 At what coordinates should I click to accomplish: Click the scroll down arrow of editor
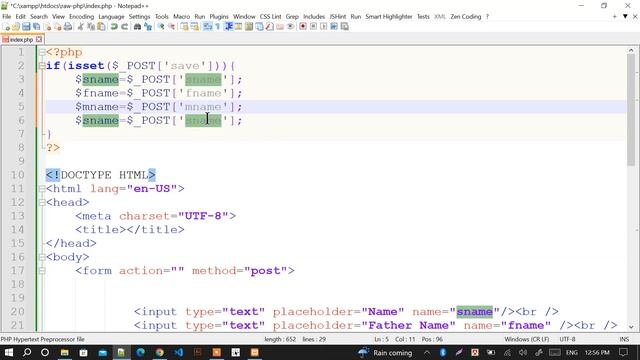point(631,327)
